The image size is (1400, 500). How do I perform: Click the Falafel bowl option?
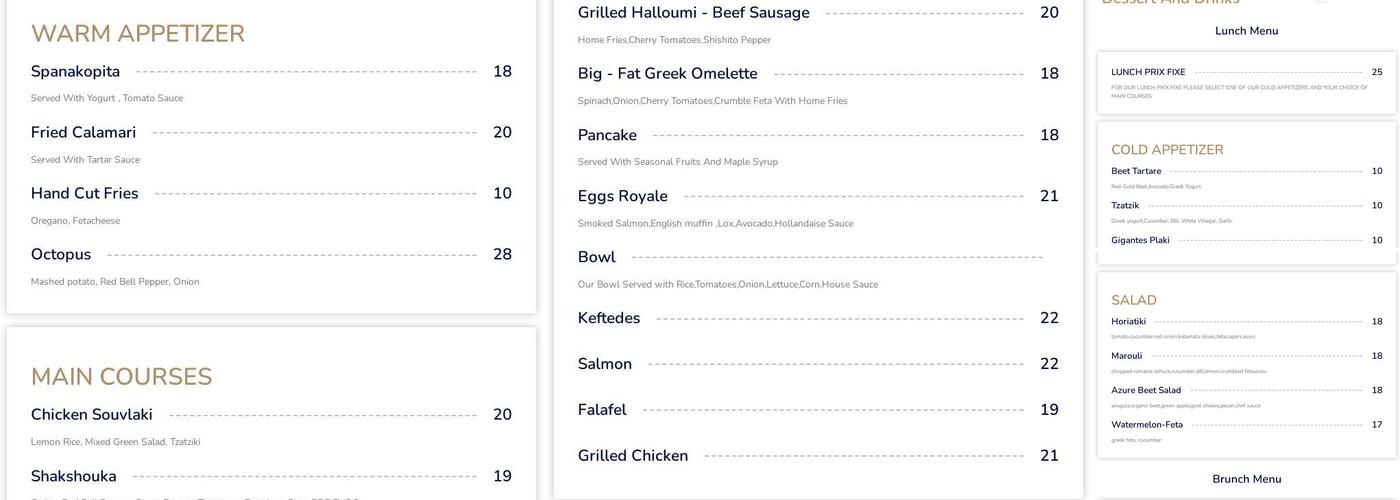602,410
